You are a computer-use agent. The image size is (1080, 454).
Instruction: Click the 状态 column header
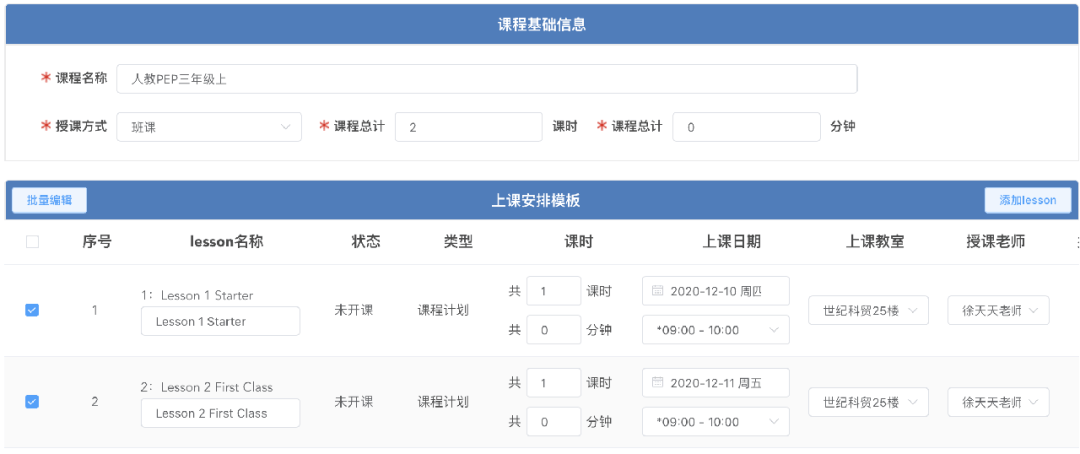(366, 242)
